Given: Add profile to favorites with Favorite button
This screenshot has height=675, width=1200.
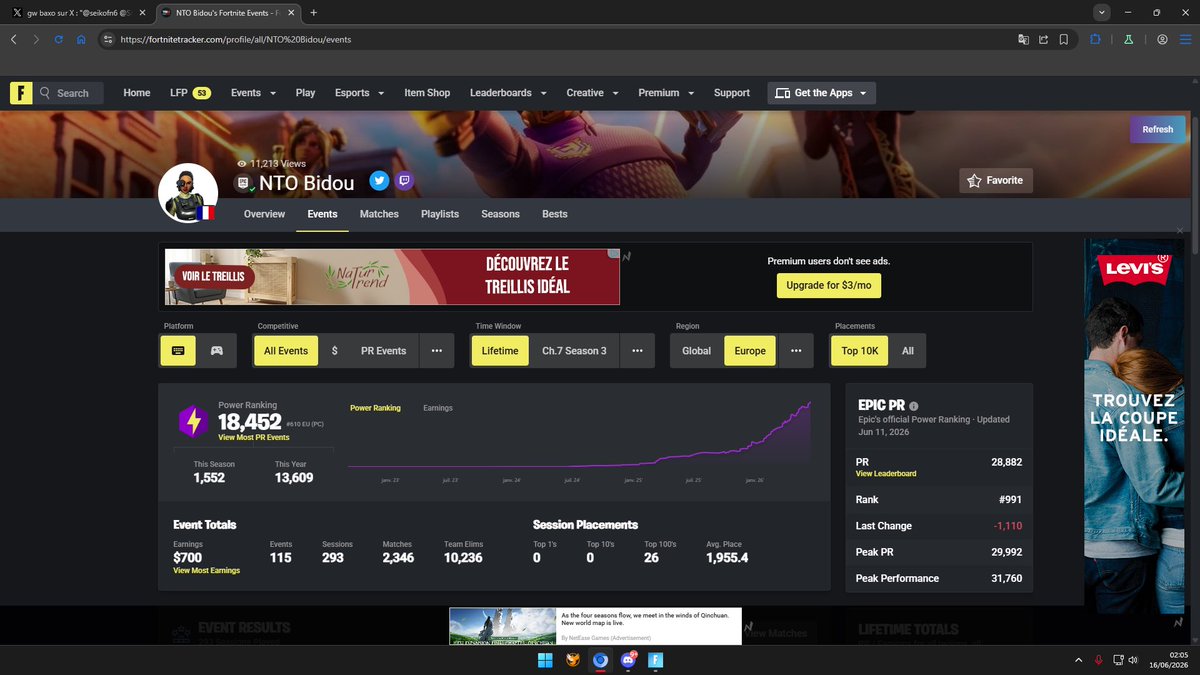Looking at the screenshot, I should pyautogui.click(x=996, y=180).
